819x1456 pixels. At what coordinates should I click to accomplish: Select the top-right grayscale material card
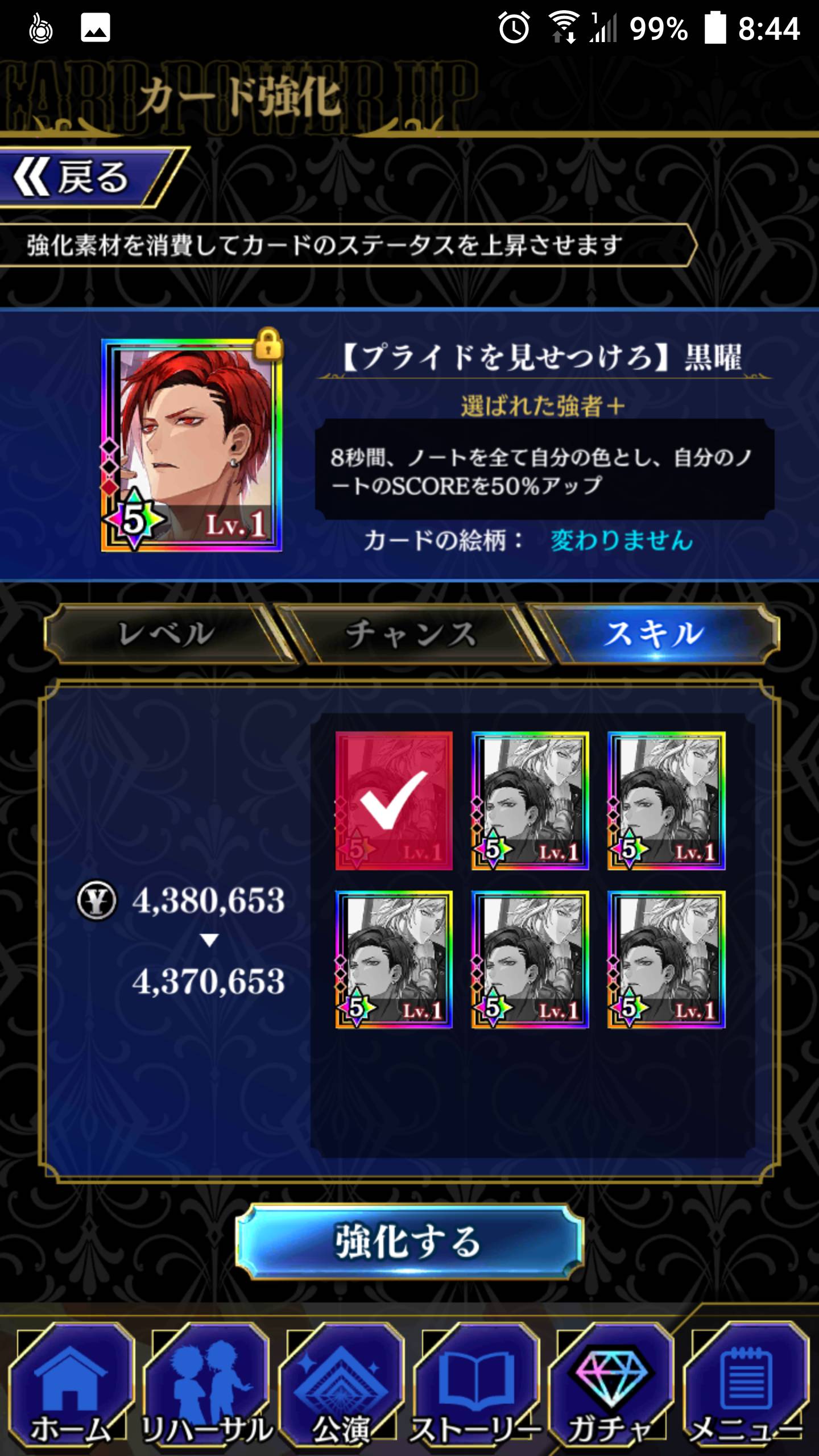coord(667,801)
